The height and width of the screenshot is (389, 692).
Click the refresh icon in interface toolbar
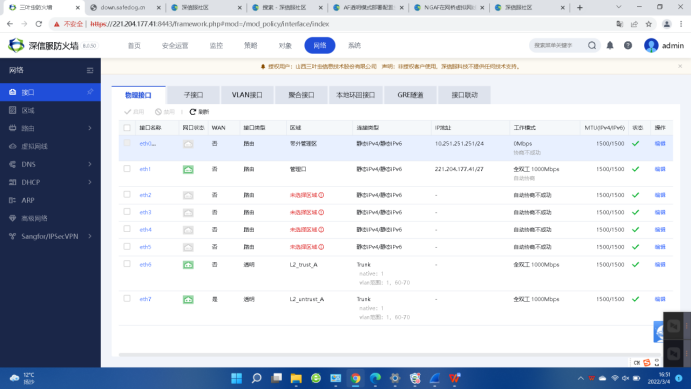tap(192, 112)
